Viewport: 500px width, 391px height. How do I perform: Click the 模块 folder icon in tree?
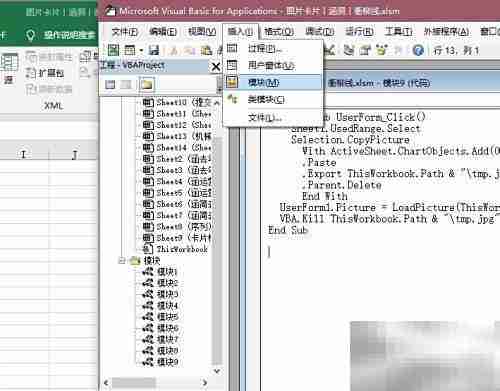click(x=135, y=261)
